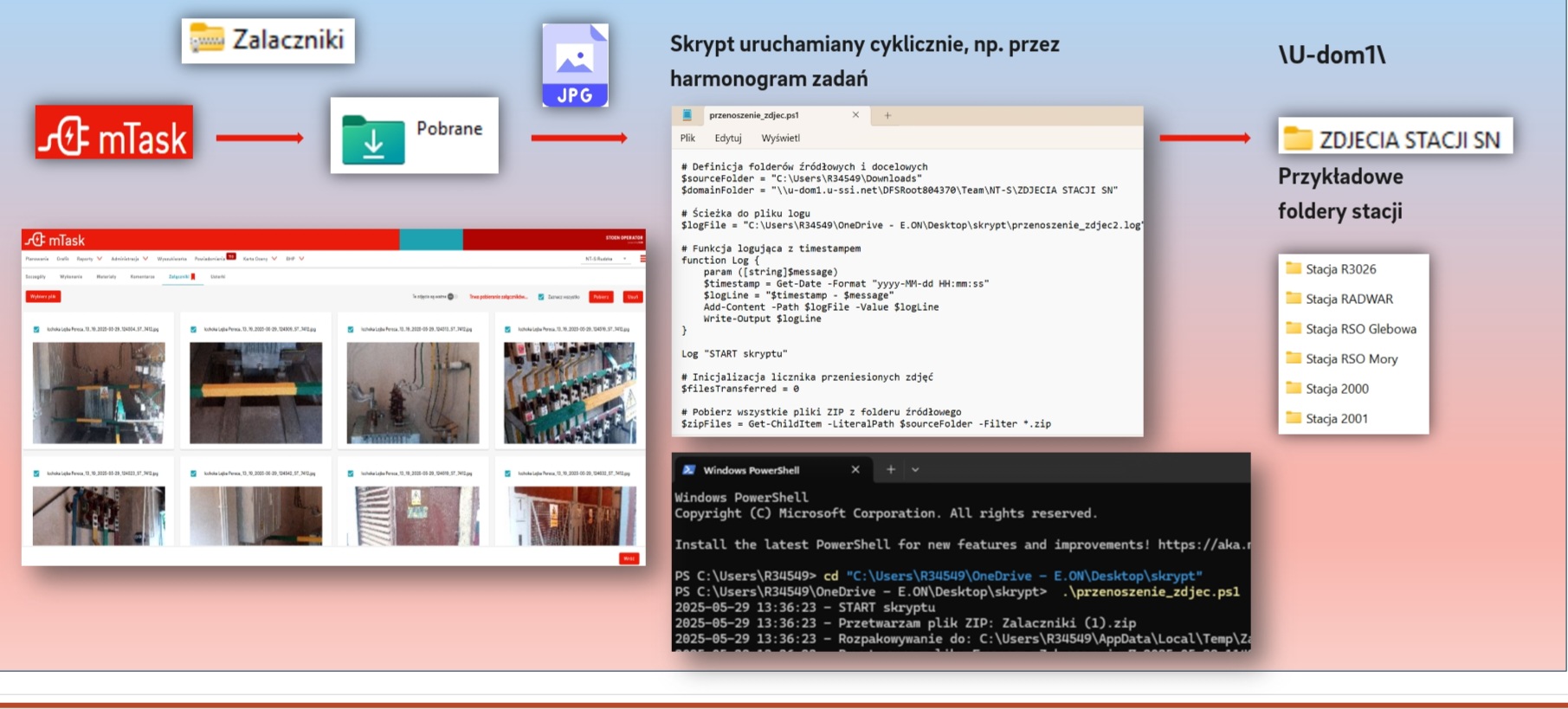Click the Windows PowerShell tab icon
Screen dimensions: 1568x709
tap(689, 469)
